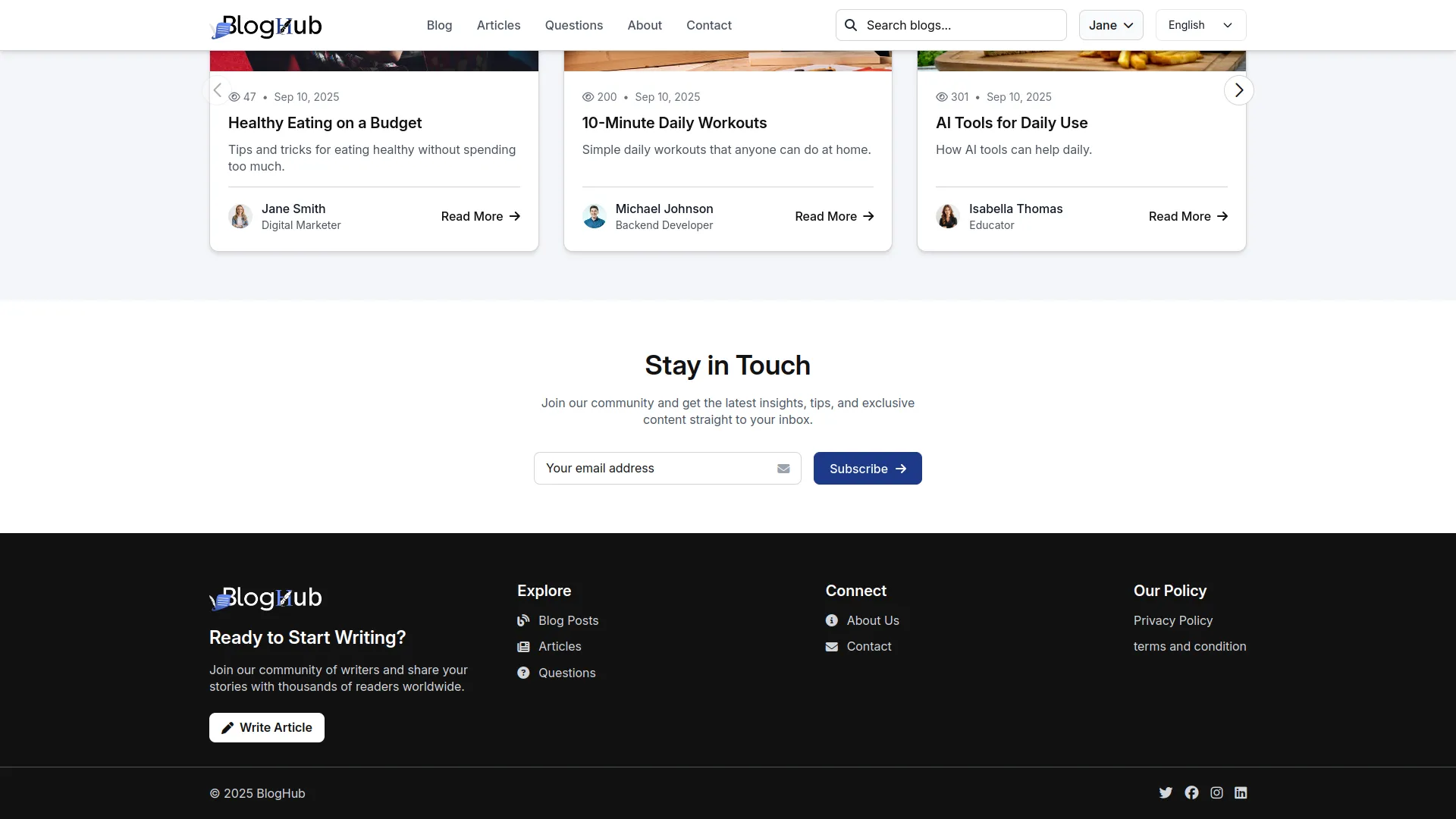Open BlogHub's Facebook page
This screenshot has width=1456, height=819.
(x=1191, y=792)
